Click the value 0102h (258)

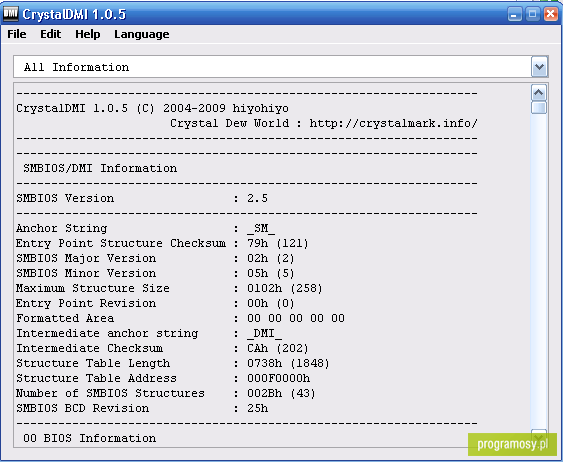(285, 289)
